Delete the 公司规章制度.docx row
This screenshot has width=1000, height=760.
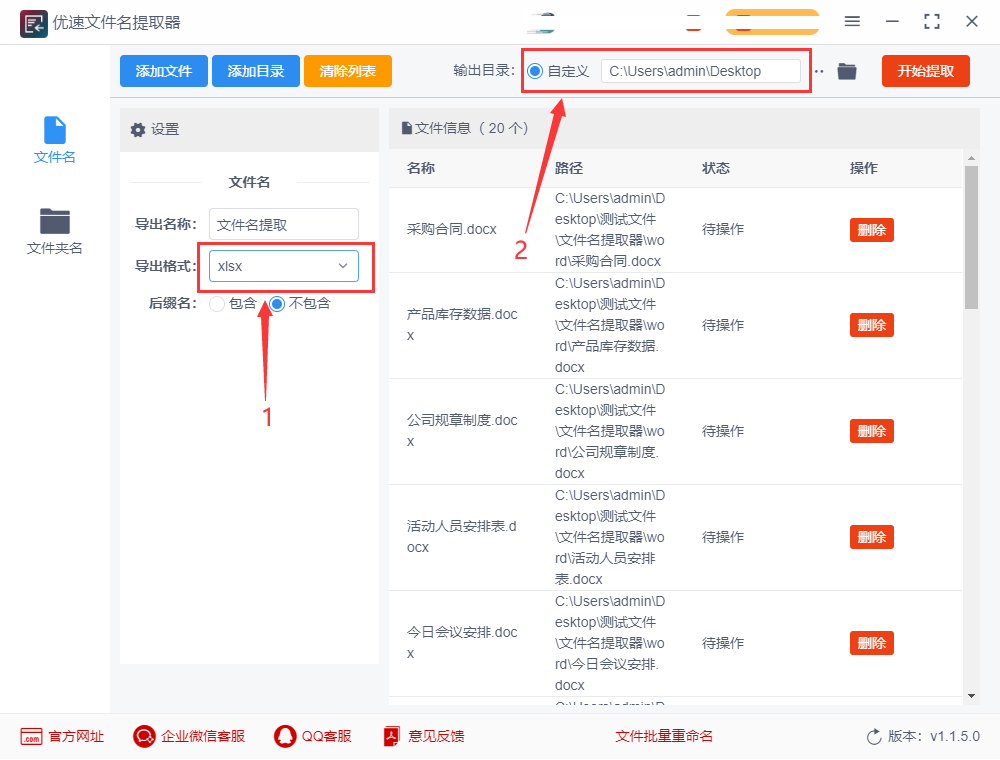pyautogui.click(x=871, y=431)
